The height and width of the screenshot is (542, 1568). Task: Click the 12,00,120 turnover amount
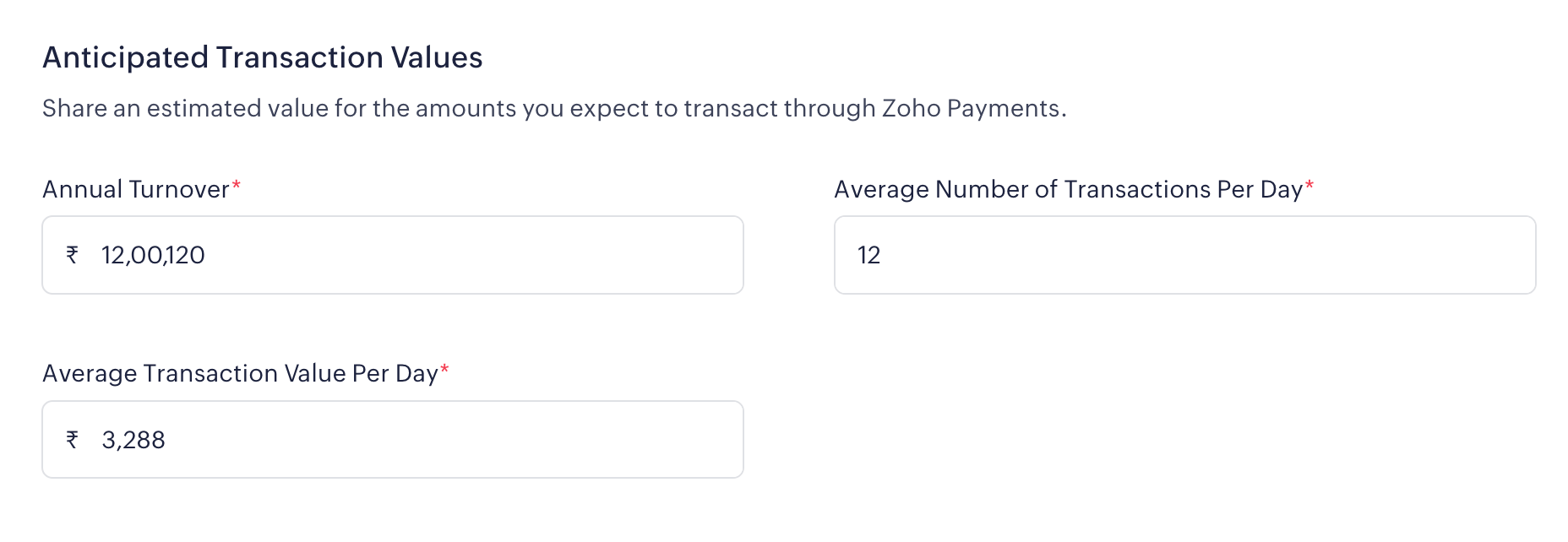(x=153, y=255)
